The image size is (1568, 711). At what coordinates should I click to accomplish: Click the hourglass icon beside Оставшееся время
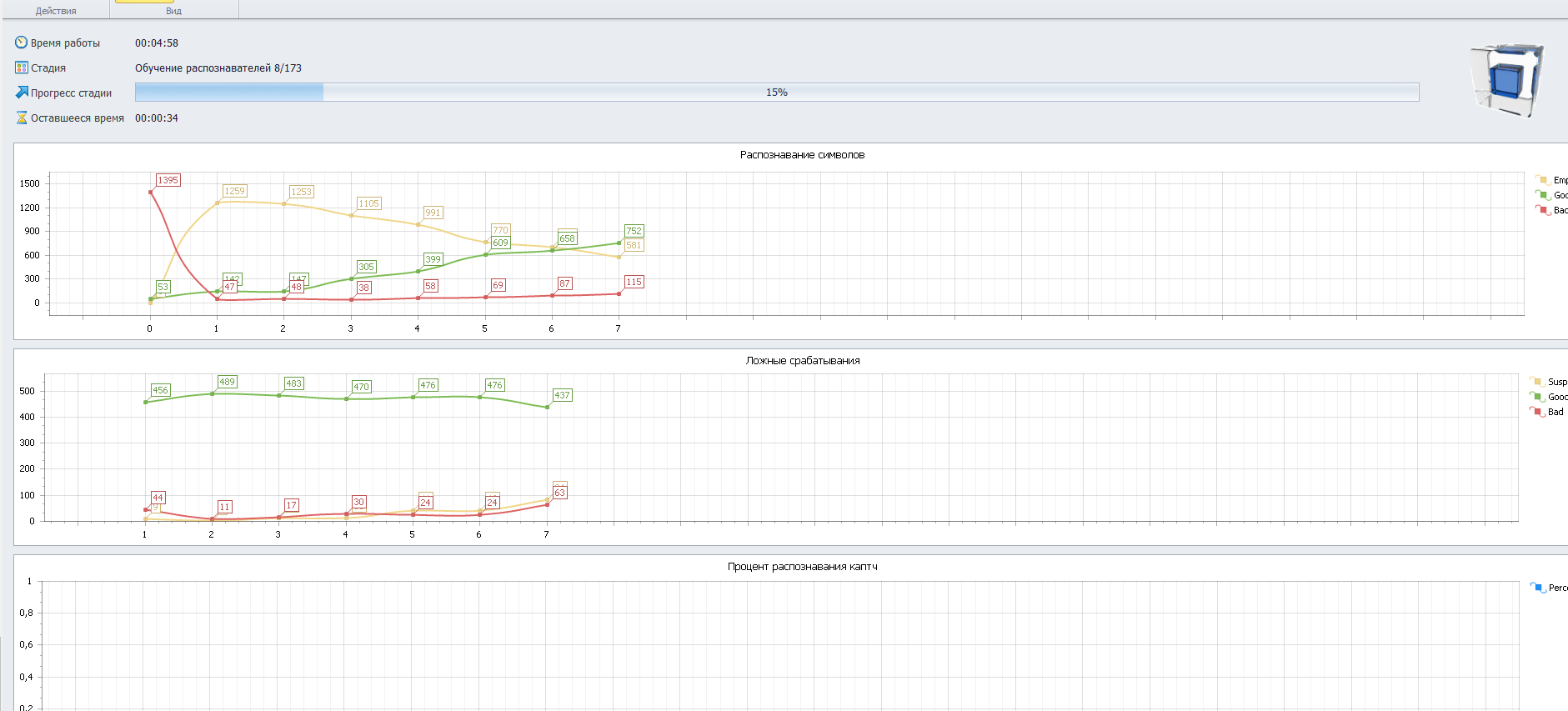[x=22, y=118]
